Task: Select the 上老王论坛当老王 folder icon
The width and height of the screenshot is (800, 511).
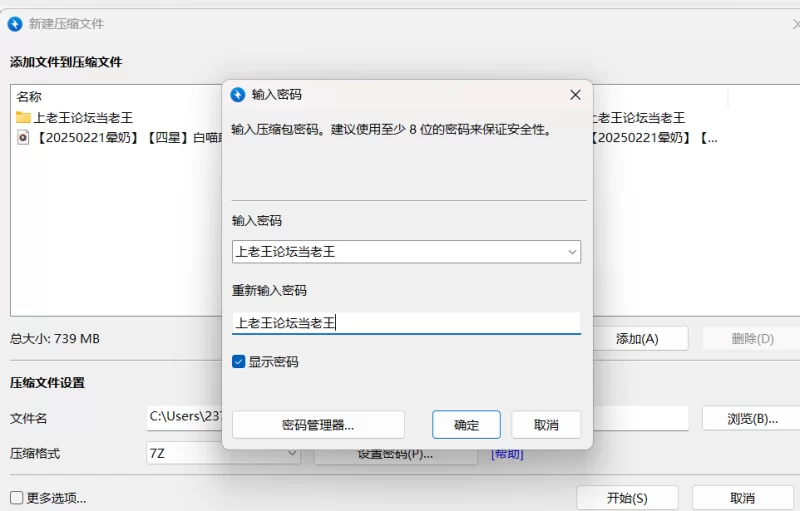Action: coord(23,118)
